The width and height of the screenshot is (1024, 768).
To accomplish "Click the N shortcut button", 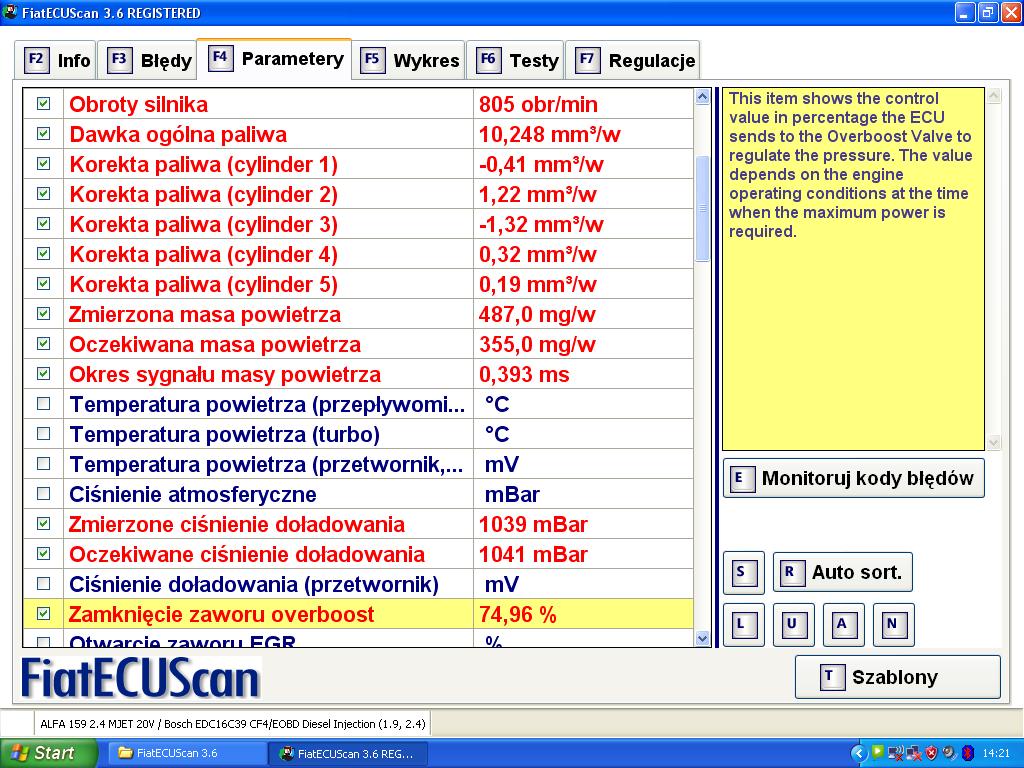I will coord(893,624).
